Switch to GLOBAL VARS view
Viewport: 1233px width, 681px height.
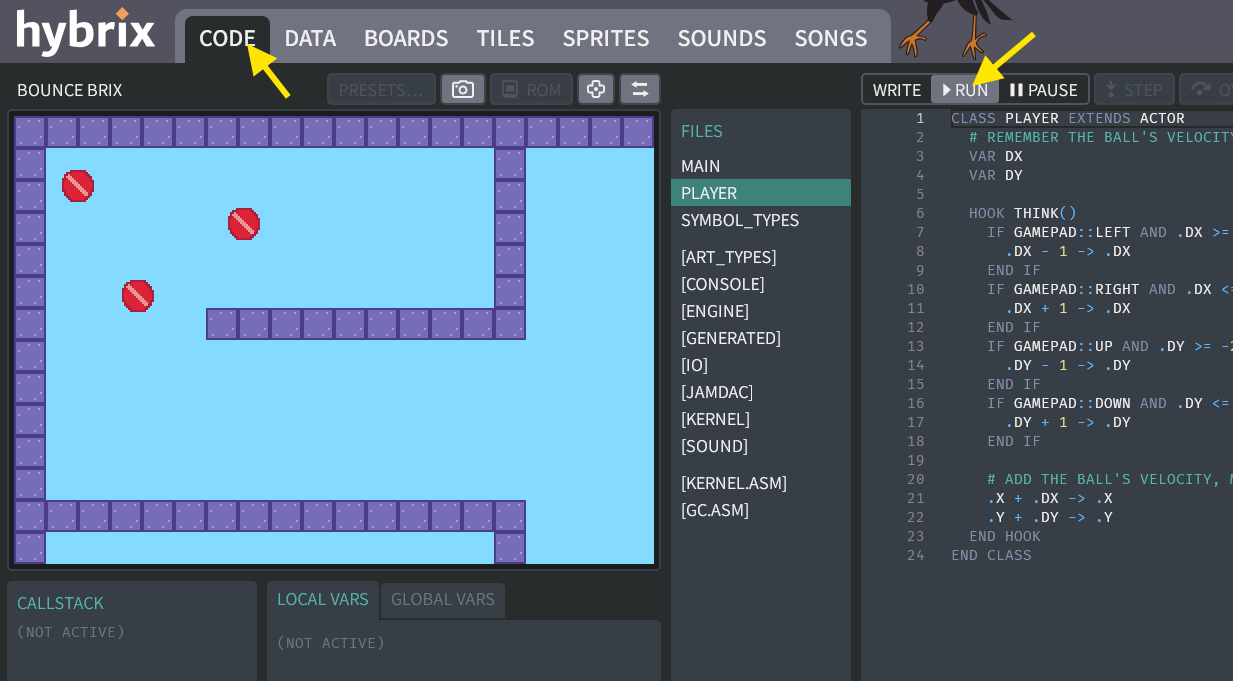(x=443, y=600)
